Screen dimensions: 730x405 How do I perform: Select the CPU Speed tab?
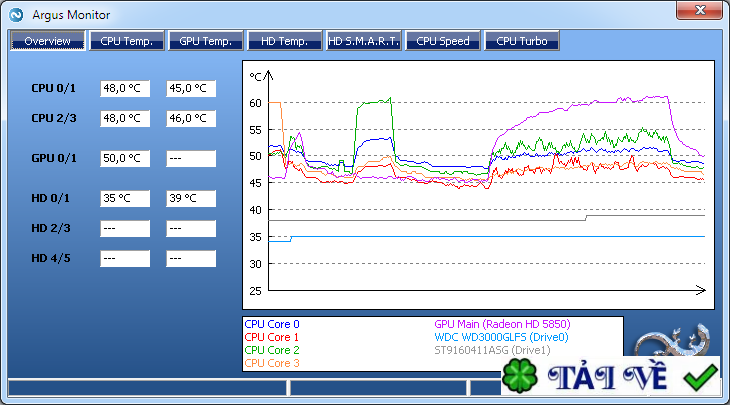point(443,41)
